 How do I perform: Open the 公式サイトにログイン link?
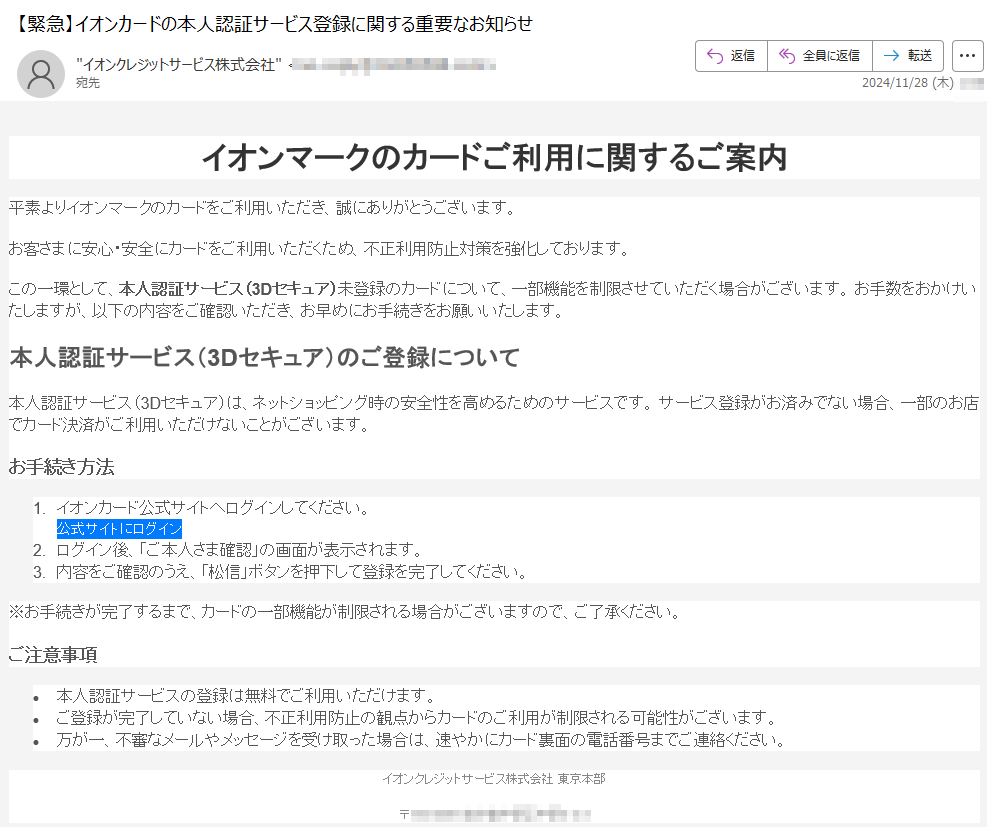click(x=120, y=529)
